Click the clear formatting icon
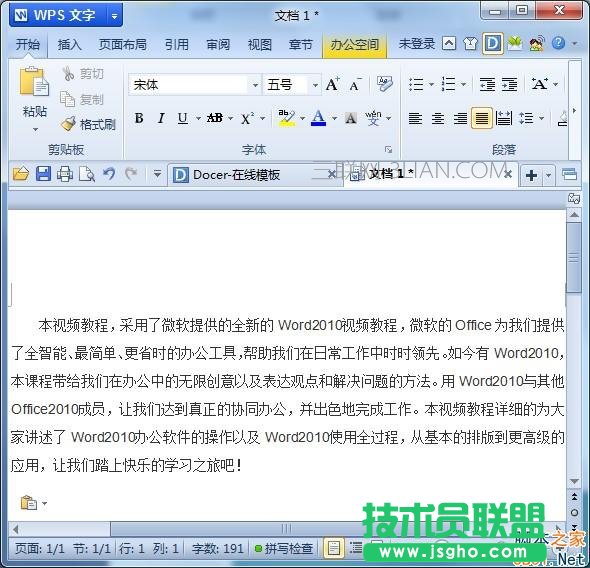The height and width of the screenshot is (568, 590). click(384, 84)
